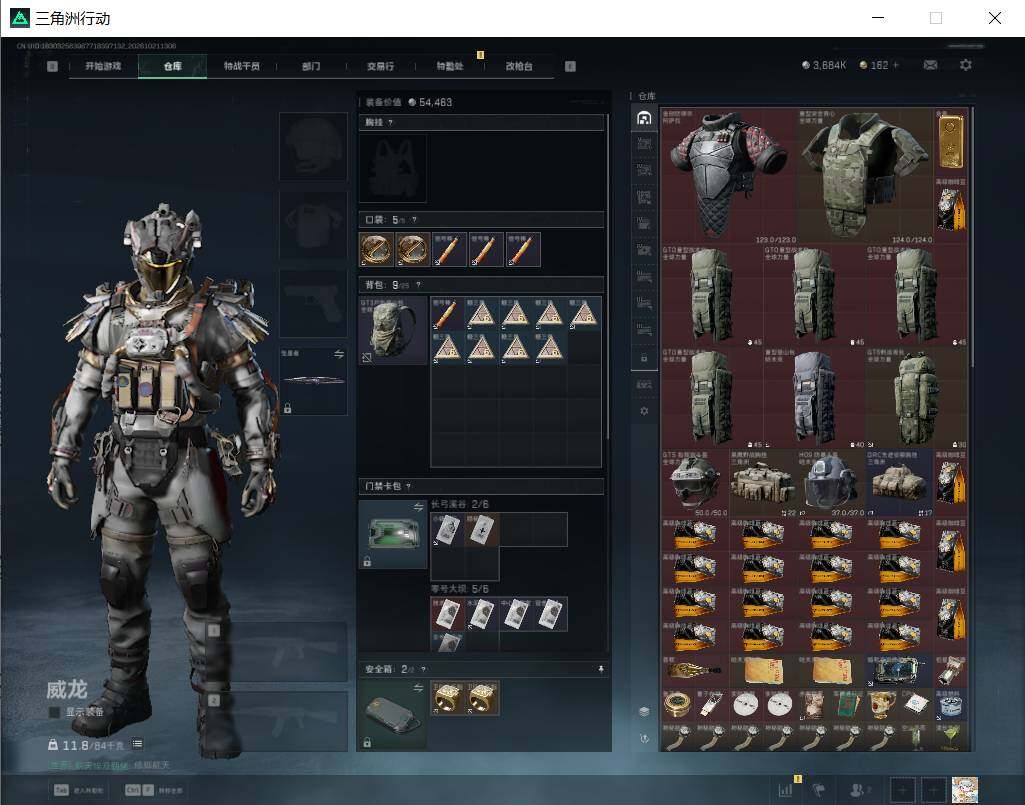Click the Ctrl F hint button

pyautogui.click(x=154, y=790)
